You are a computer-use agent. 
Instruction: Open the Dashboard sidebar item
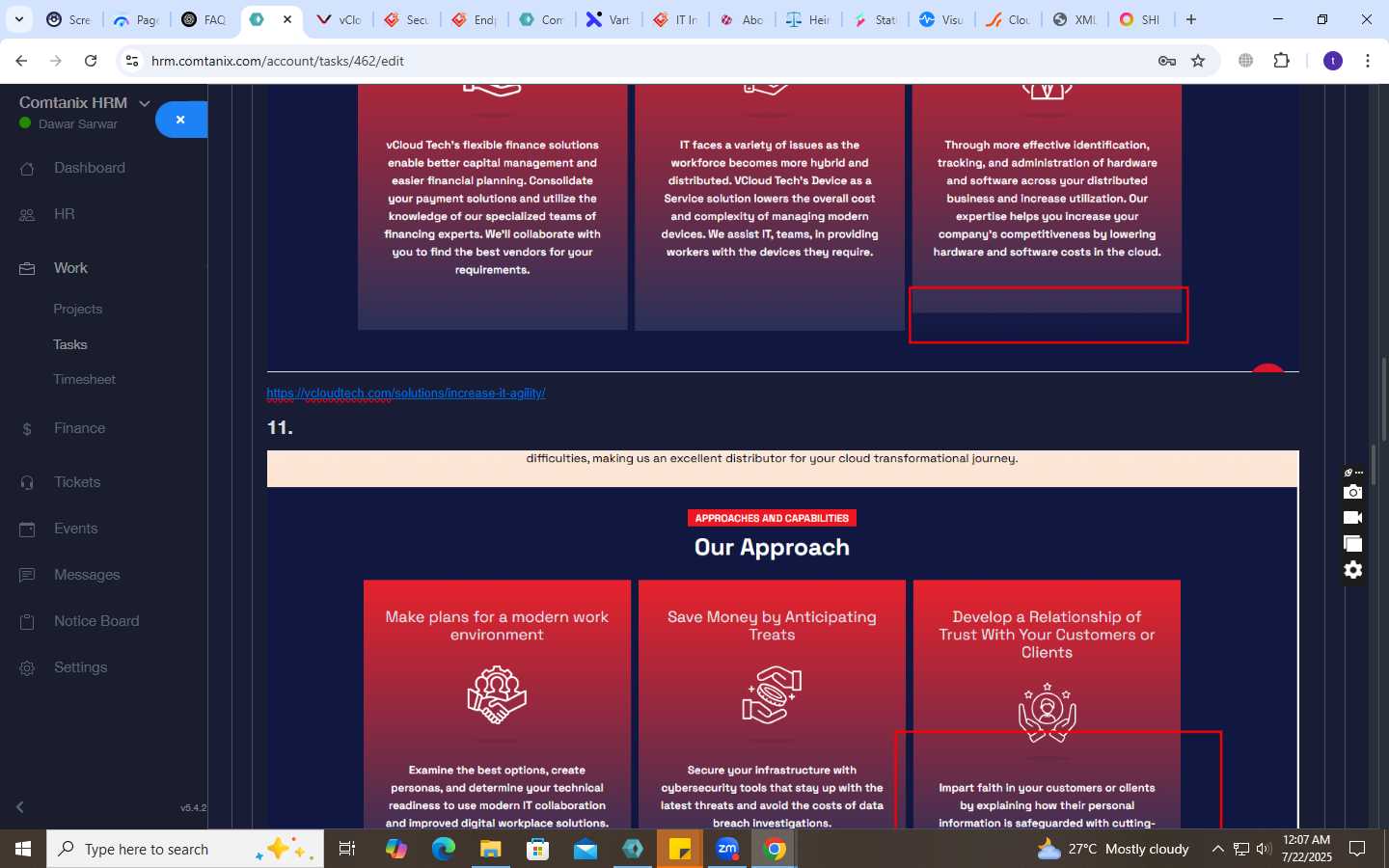(x=90, y=168)
